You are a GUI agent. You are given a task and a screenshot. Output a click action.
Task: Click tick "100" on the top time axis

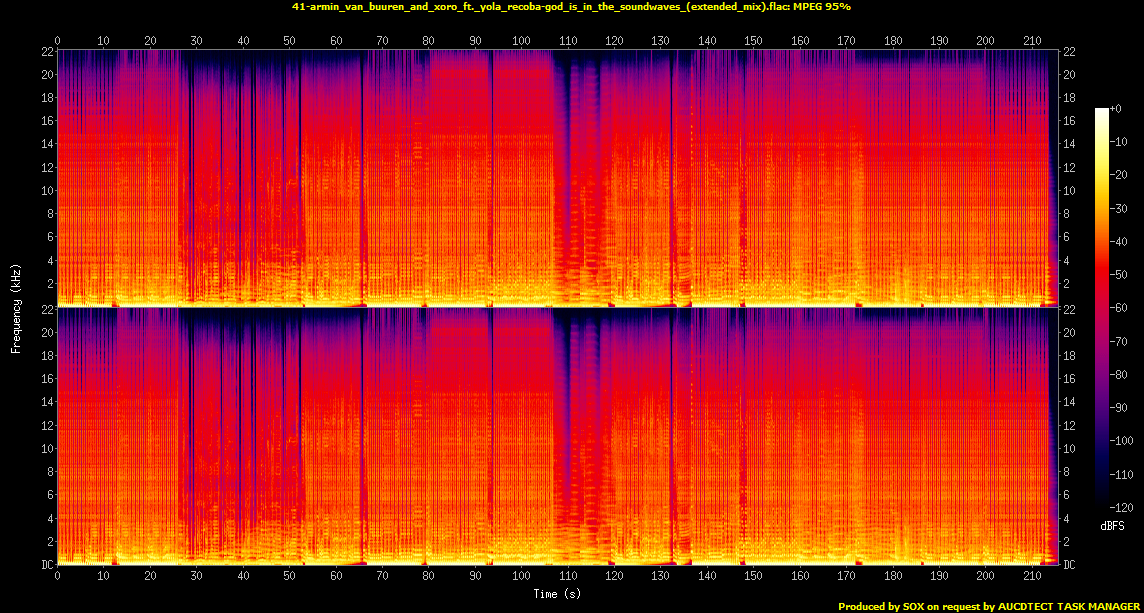(x=521, y=41)
